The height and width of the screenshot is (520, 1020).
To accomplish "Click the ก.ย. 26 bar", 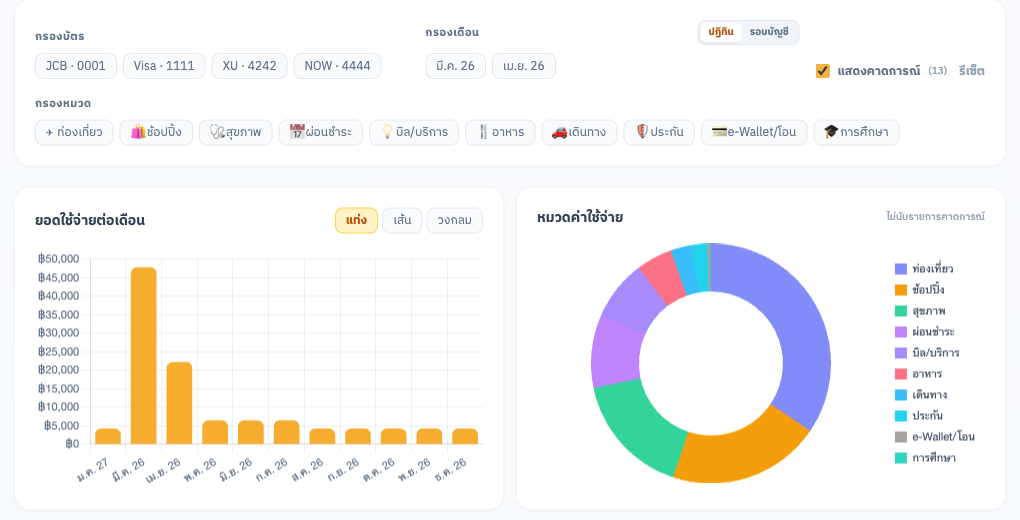I will [358, 436].
